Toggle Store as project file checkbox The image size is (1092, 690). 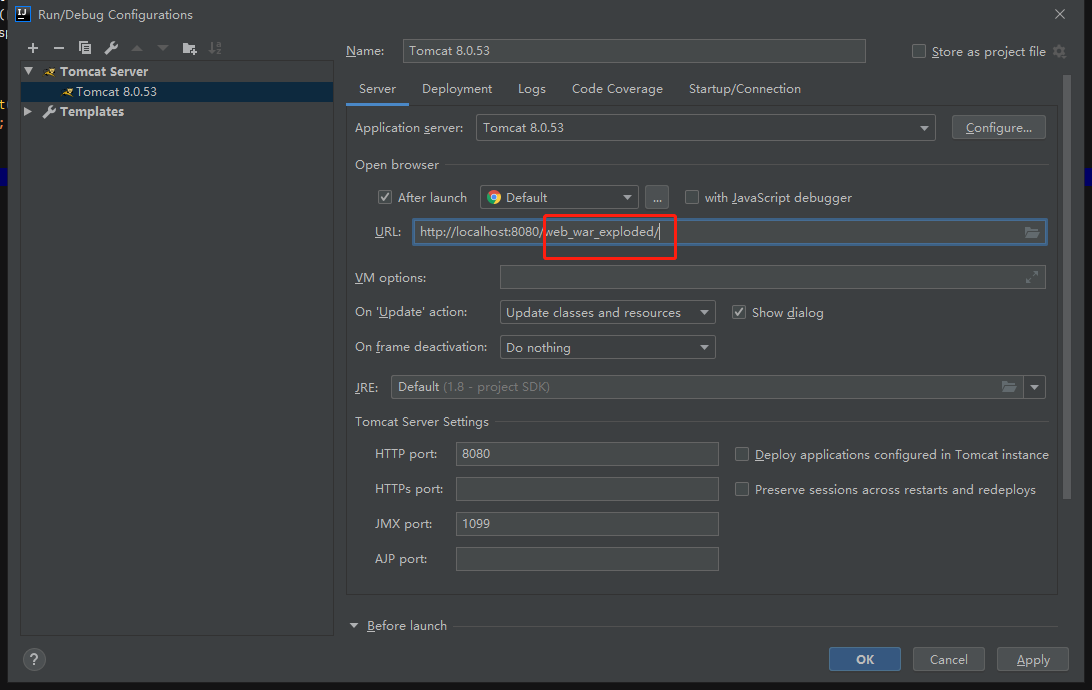(919, 52)
